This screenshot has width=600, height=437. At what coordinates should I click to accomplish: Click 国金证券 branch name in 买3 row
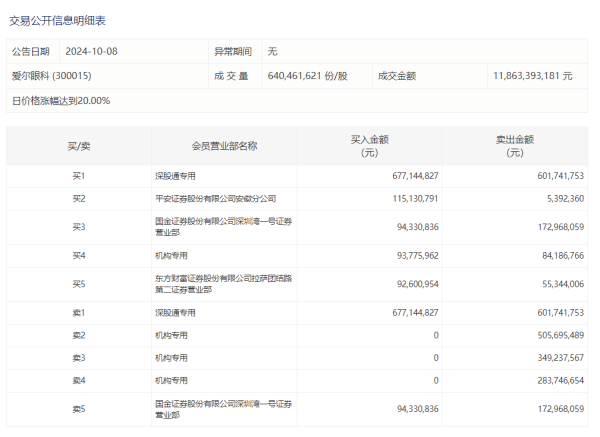223,227
